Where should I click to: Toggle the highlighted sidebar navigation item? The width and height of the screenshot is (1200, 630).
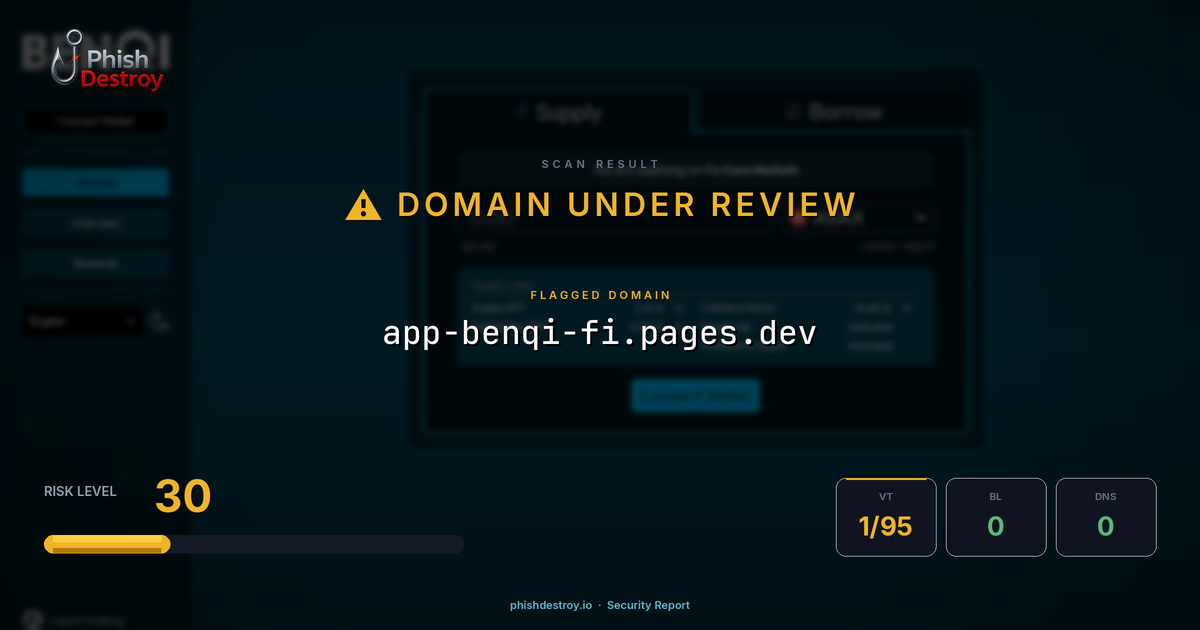(95, 182)
